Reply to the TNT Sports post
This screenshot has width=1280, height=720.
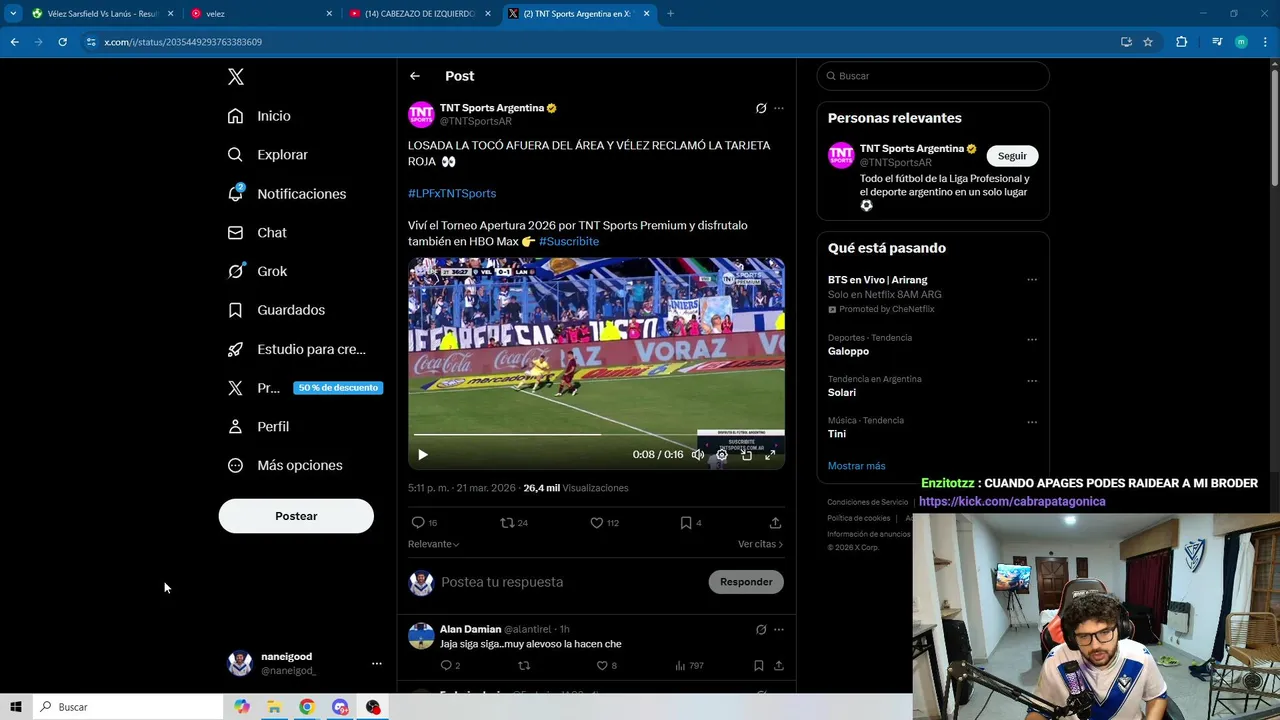coord(424,523)
